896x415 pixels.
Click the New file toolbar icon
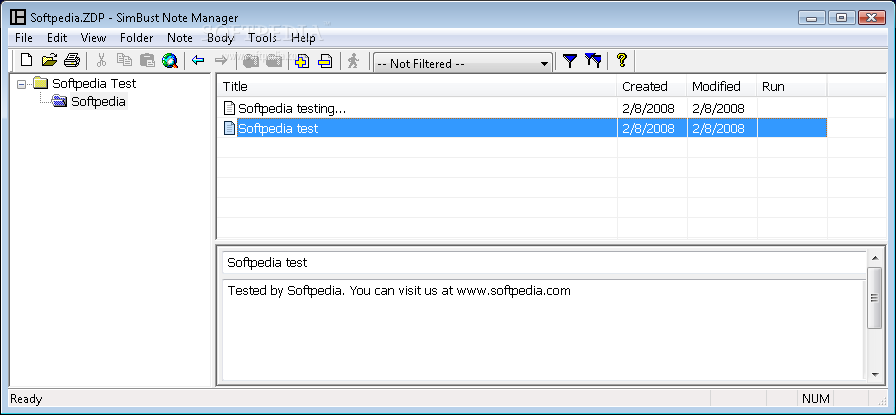tap(26, 60)
